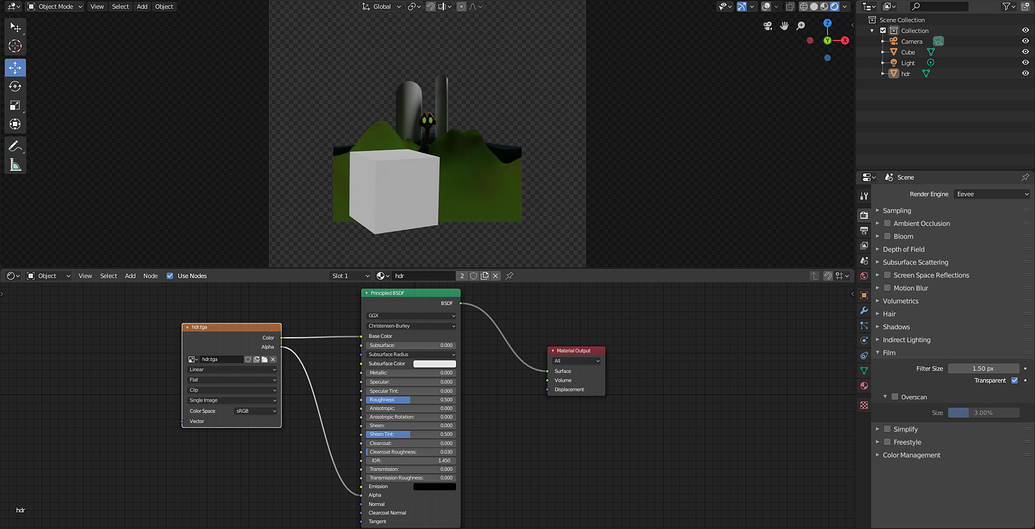Enable the Freestyle checkbox
Image resolution: width=1035 pixels, height=529 pixels.
pos(888,442)
